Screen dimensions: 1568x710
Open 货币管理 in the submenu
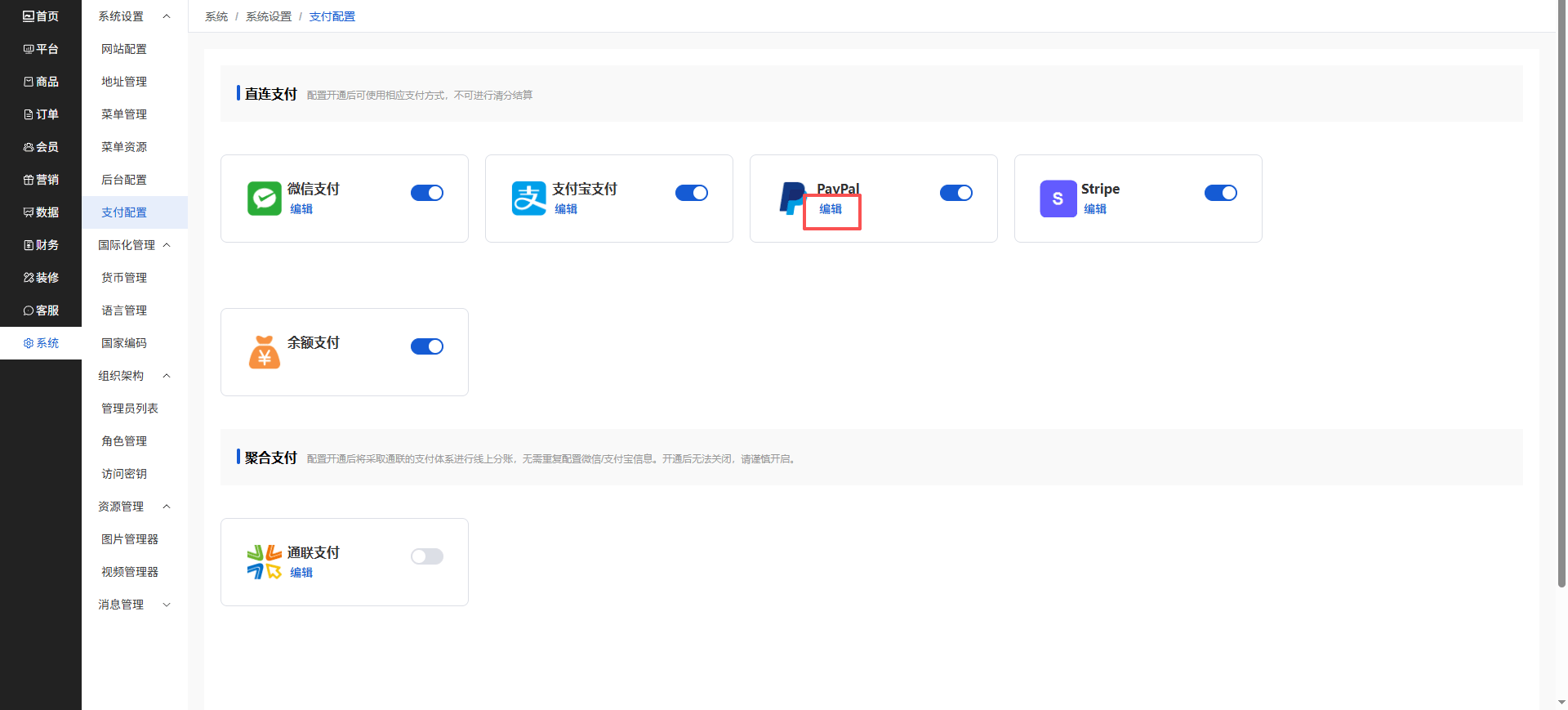pos(135,278)
